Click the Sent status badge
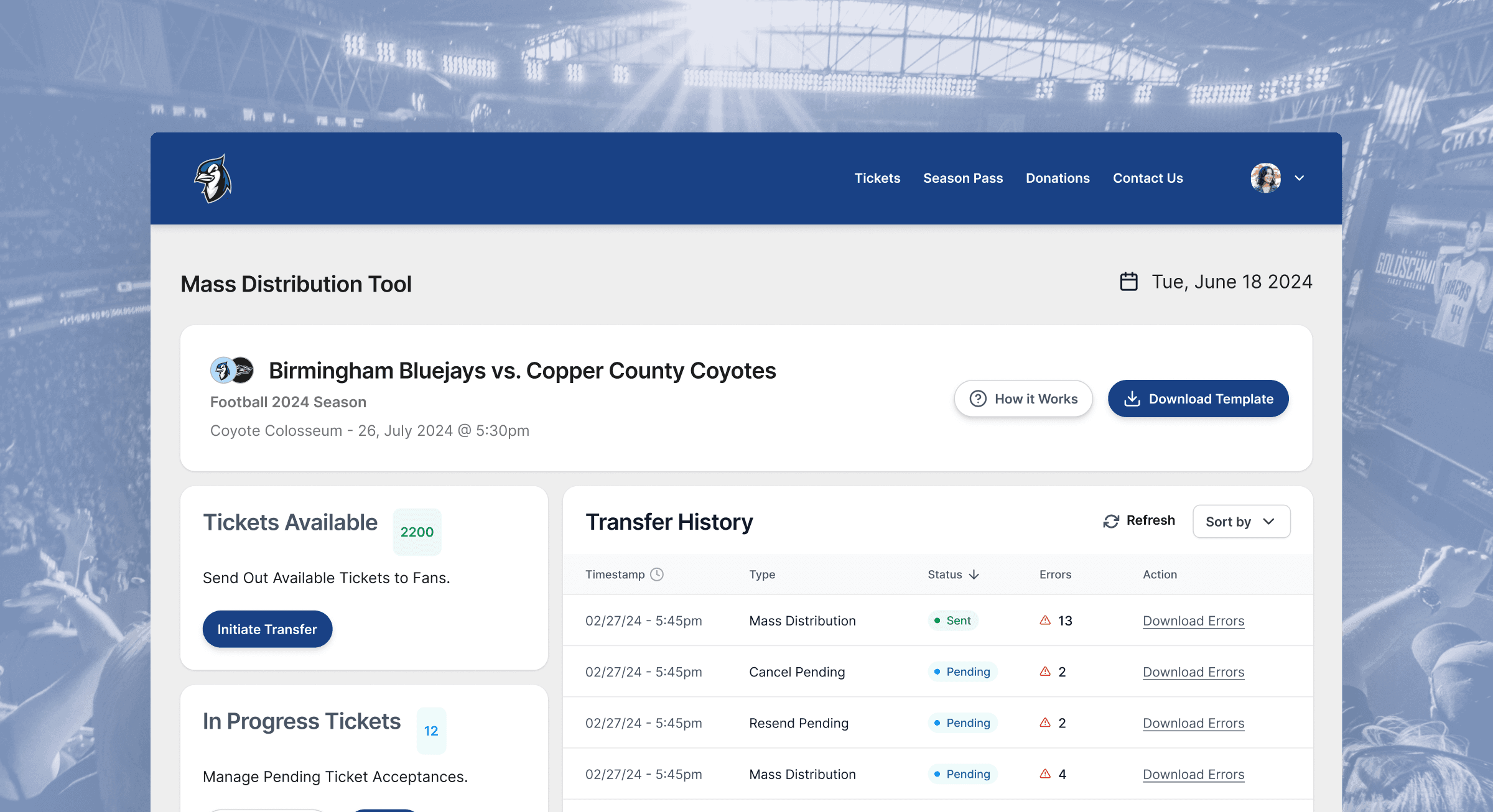 [953, 621]
